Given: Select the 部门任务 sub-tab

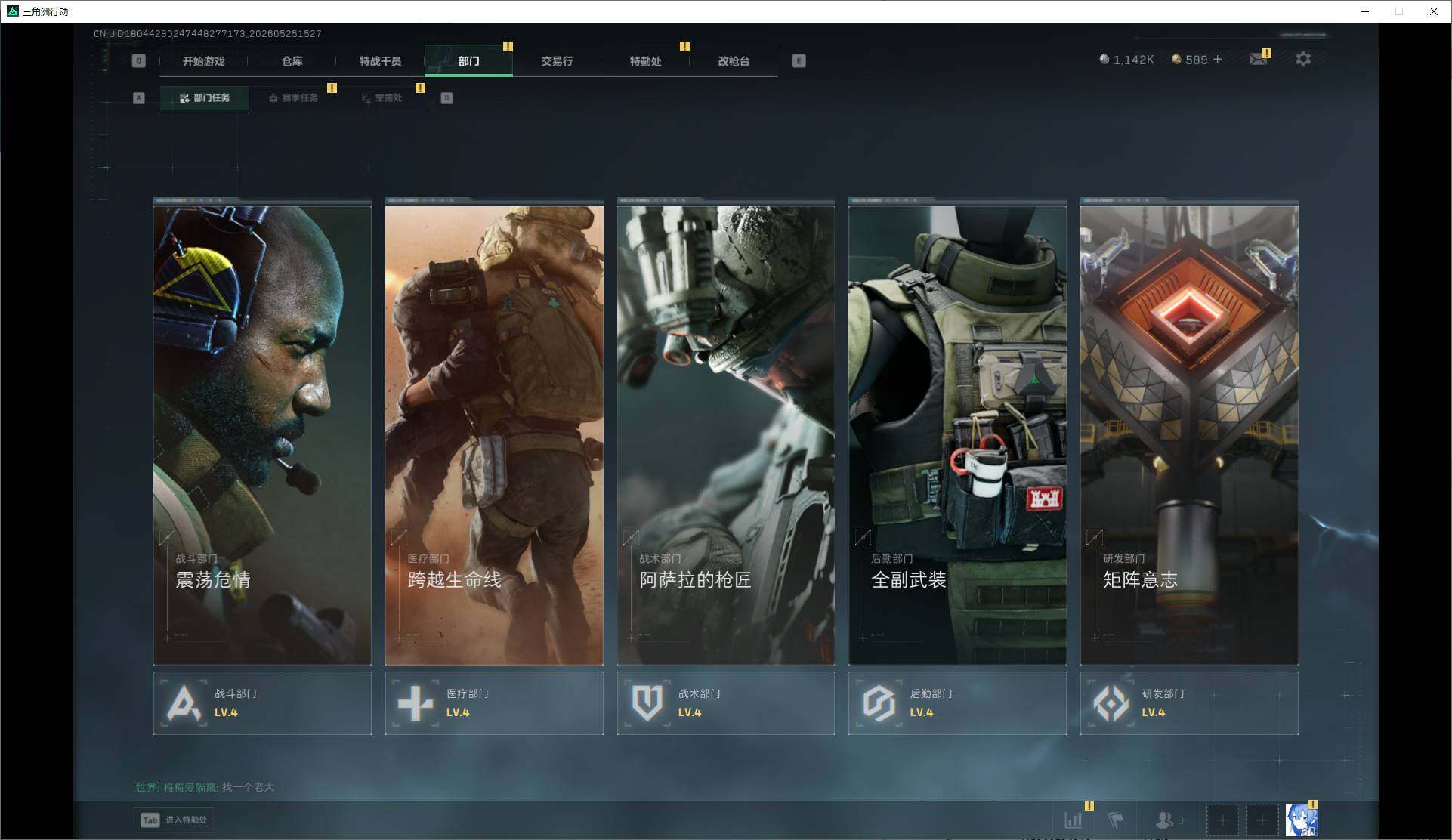Looking at the screenshot, I should tap(204, 98).
